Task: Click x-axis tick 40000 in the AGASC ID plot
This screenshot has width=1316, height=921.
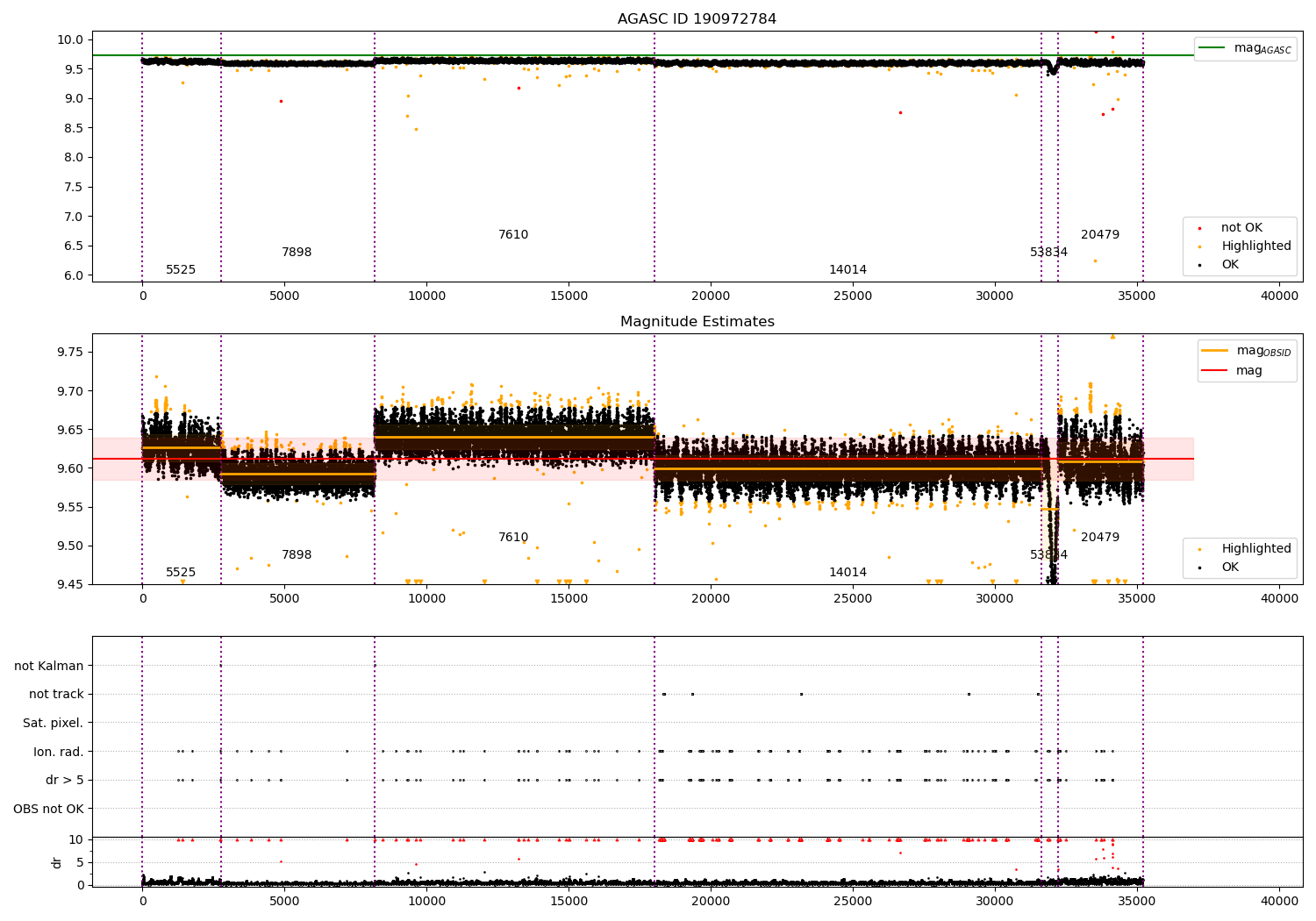Action: (x=1279, y=296)
